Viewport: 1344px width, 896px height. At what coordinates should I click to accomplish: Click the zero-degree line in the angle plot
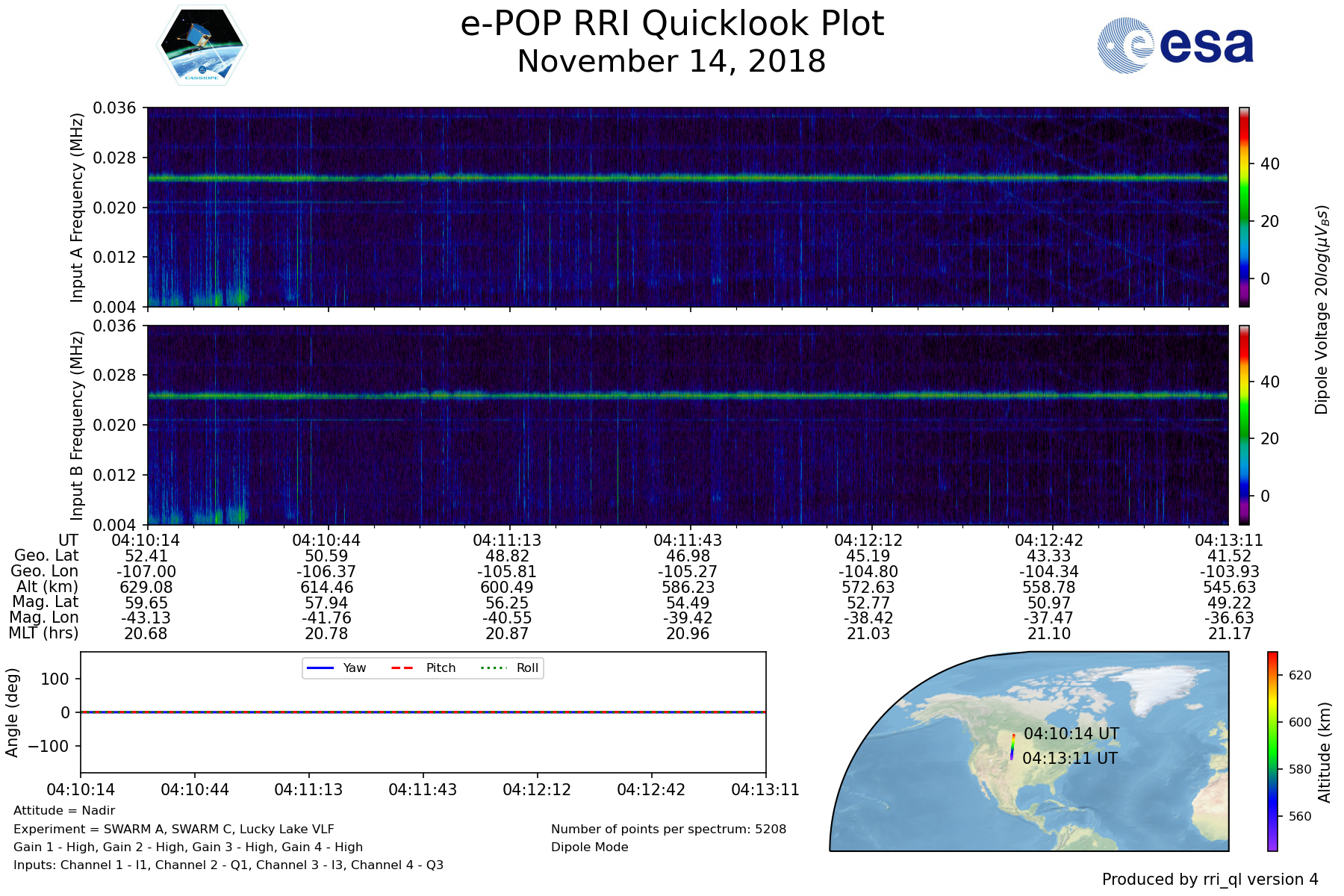[x=423, y=712]
